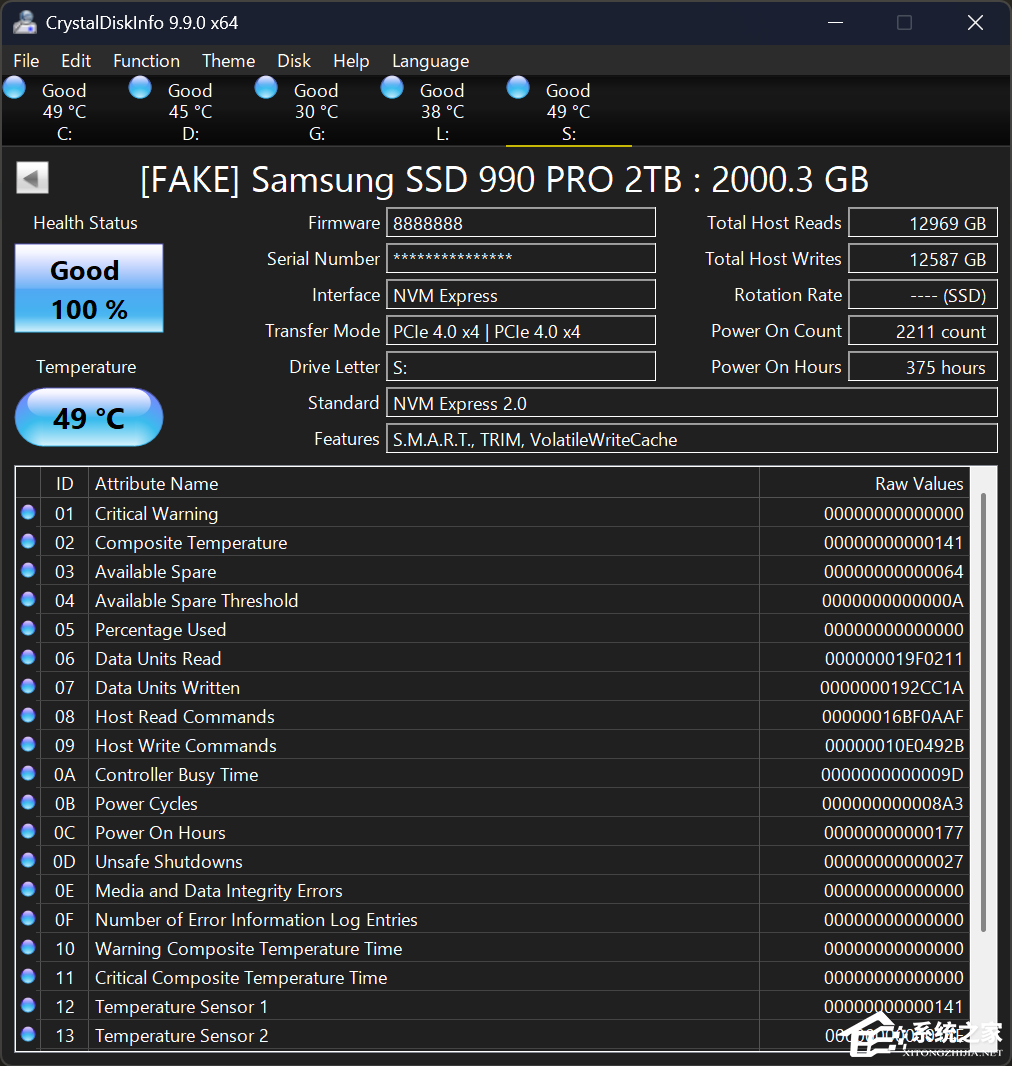The image size is (1012, 1066).
Task: Click the Drive Letter S: field
Action: [521, 367]
